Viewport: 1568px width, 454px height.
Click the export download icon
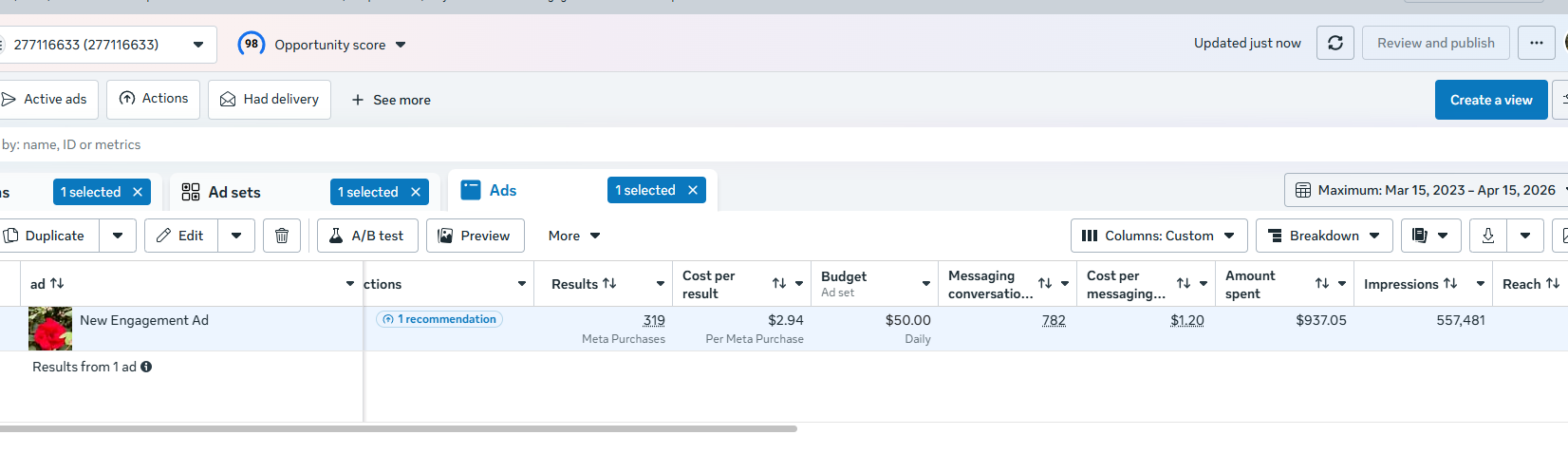[1488, 236]
